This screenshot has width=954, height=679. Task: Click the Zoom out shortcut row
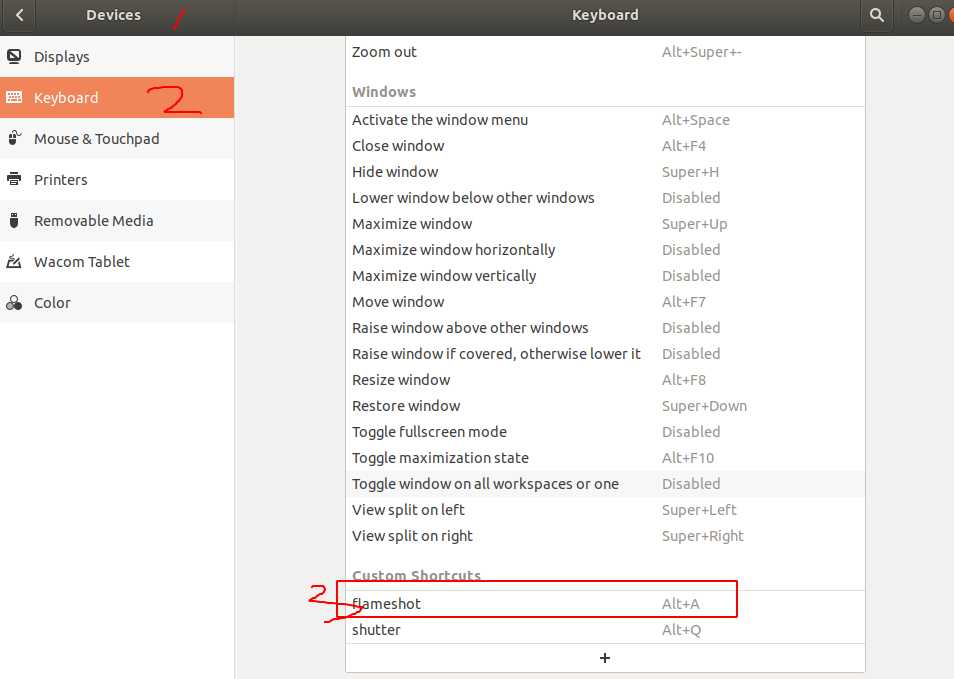[605, 52]
